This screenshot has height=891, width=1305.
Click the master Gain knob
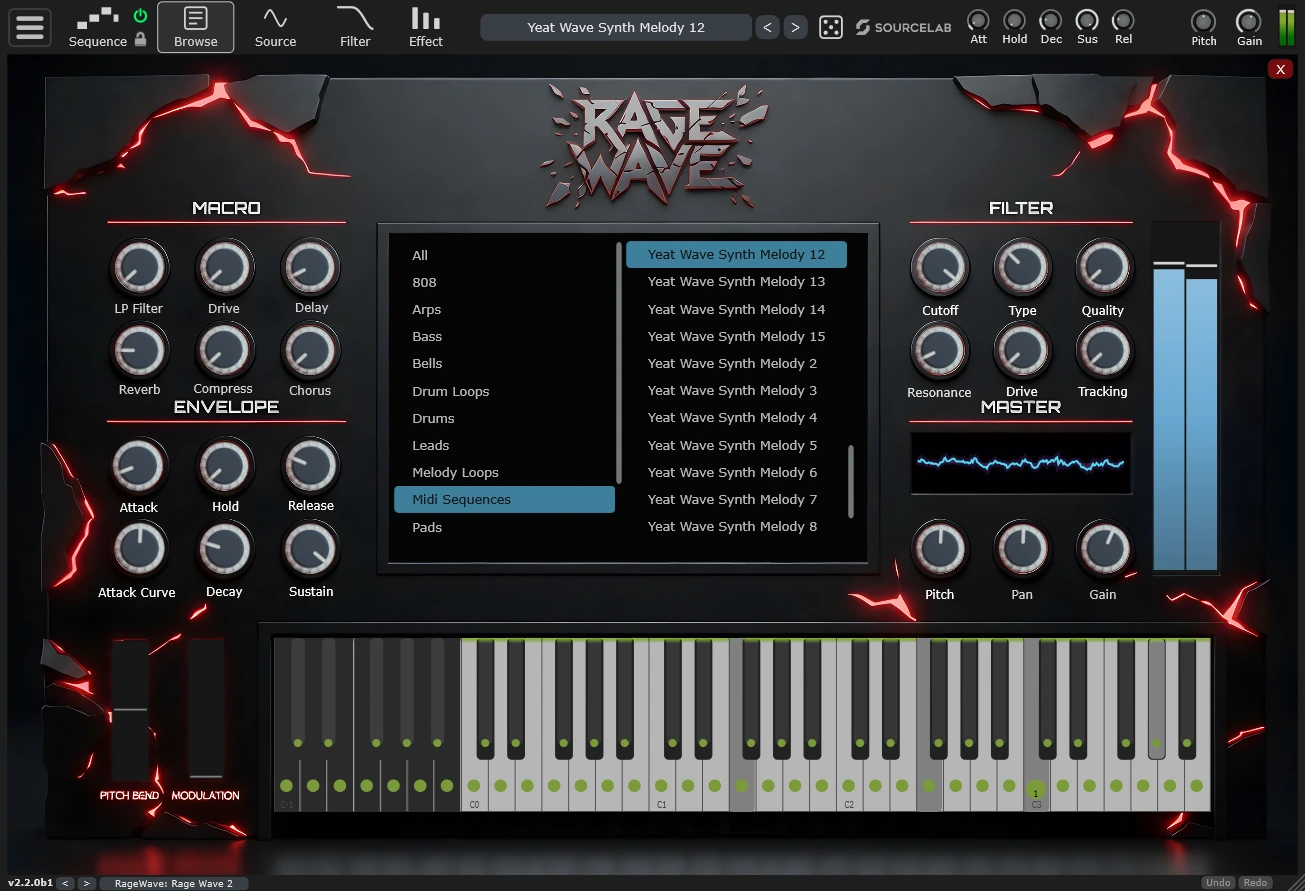1103,550
